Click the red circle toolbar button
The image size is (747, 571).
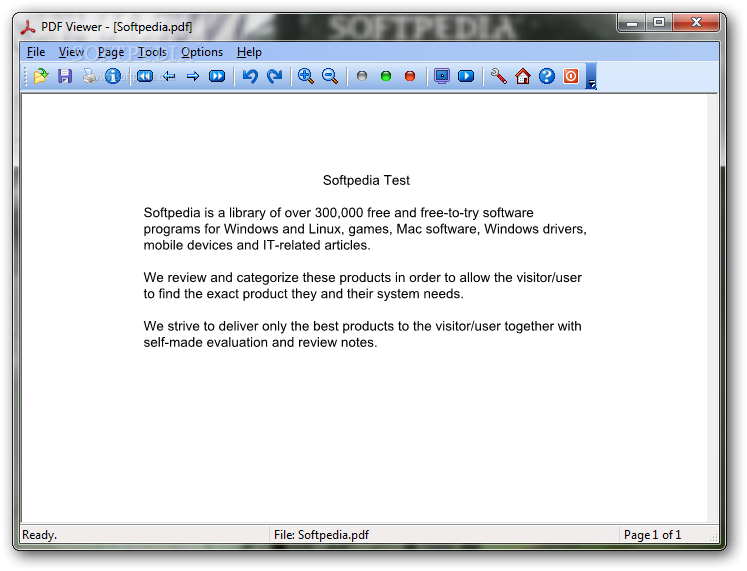click(410, 76)
